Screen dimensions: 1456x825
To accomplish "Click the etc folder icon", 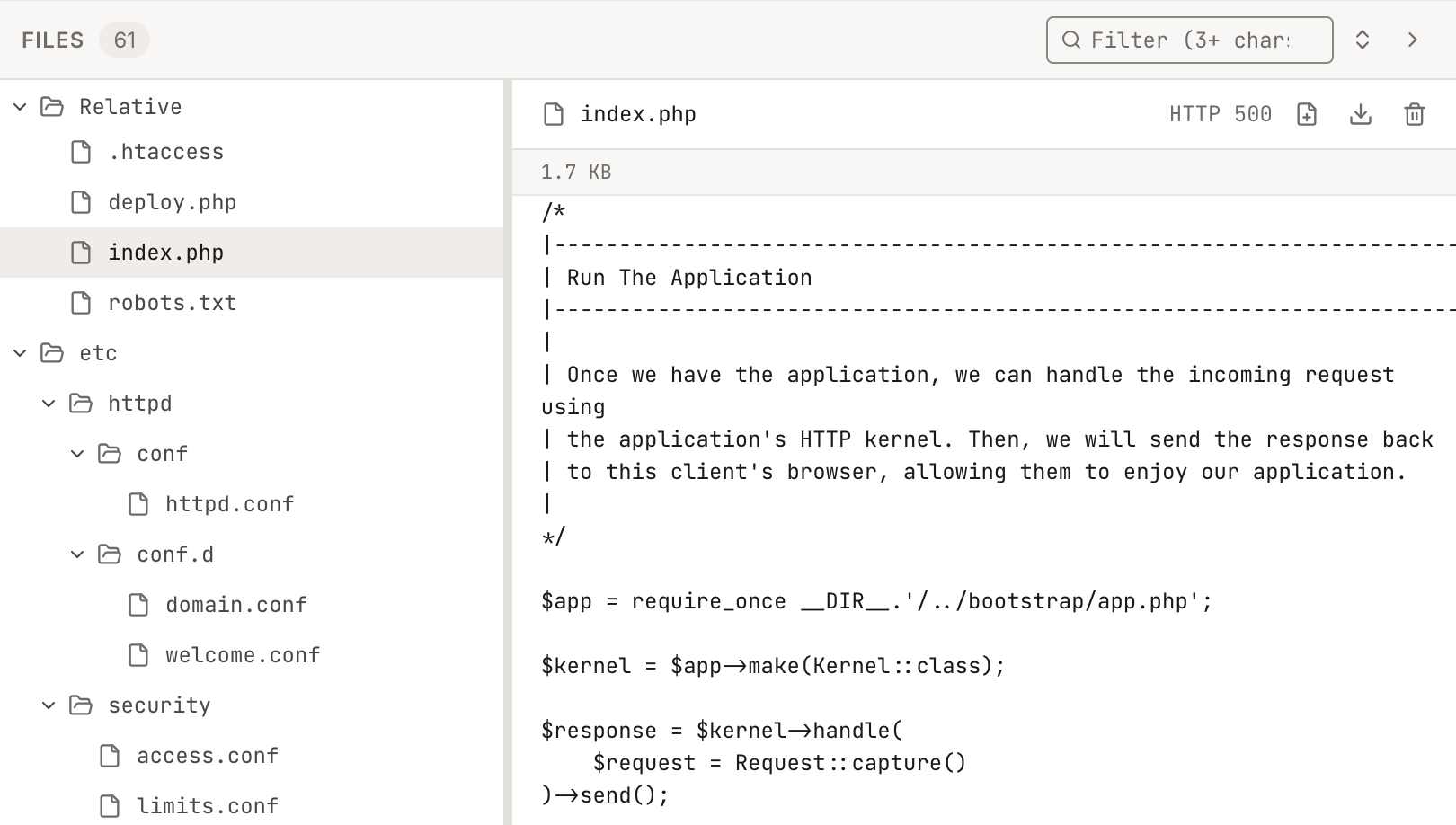I will (52, 353).
